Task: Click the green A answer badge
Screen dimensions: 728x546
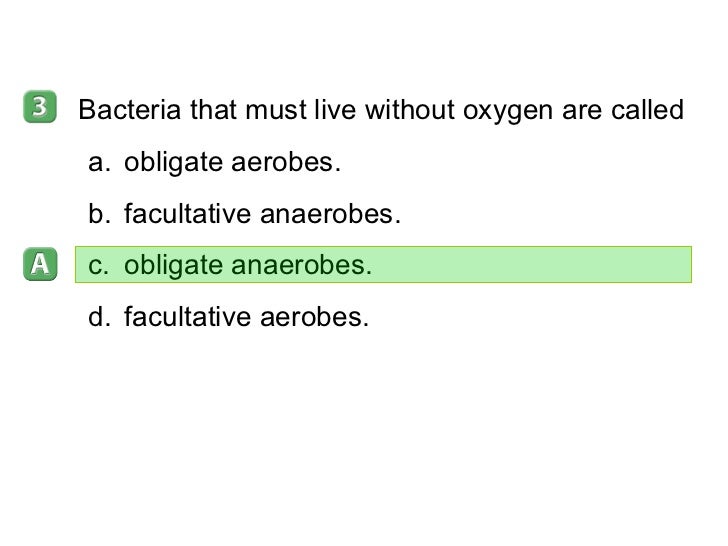Action: (x=40, y=264)
